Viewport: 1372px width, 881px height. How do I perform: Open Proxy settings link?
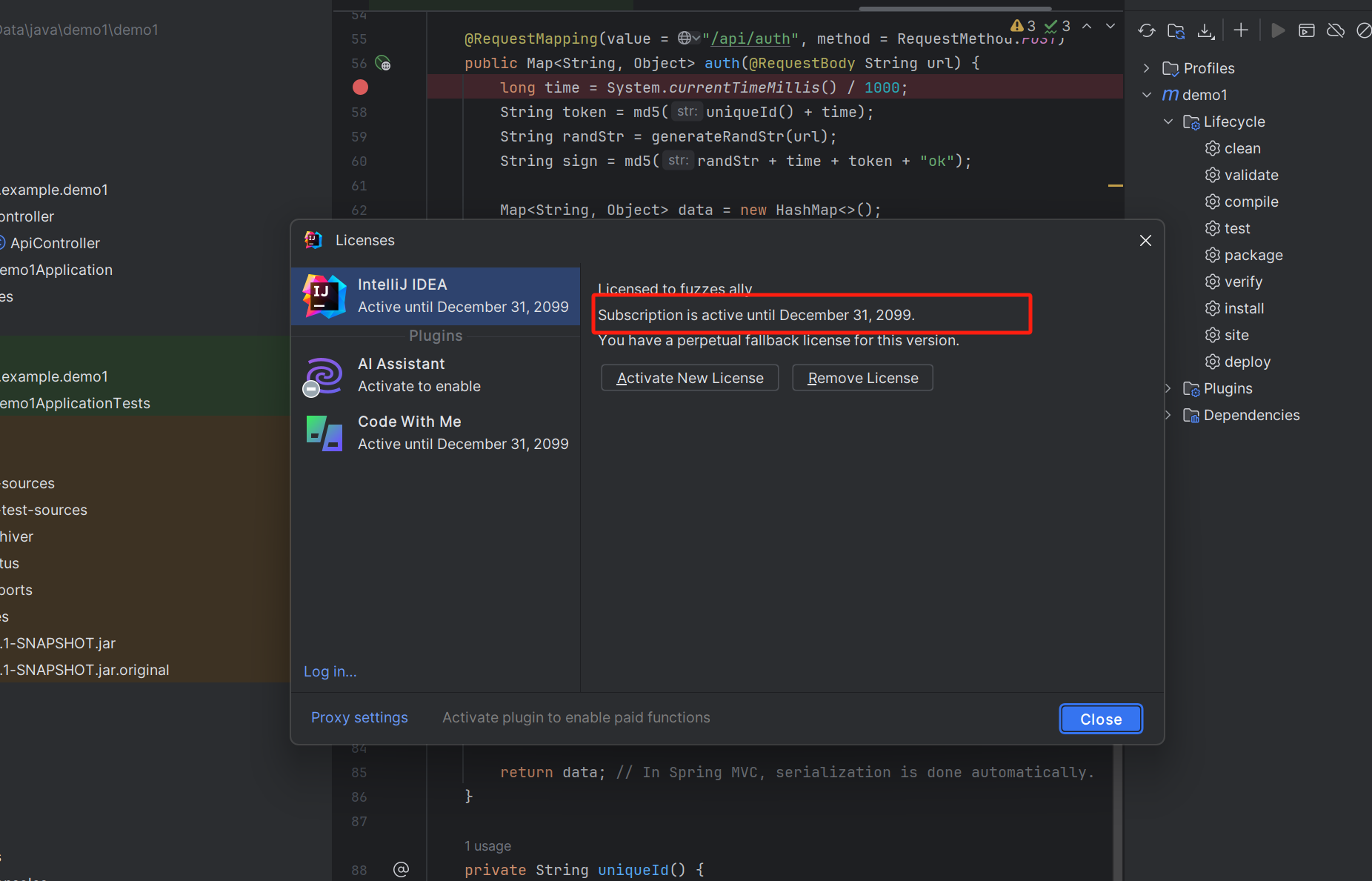click(359, 717)
